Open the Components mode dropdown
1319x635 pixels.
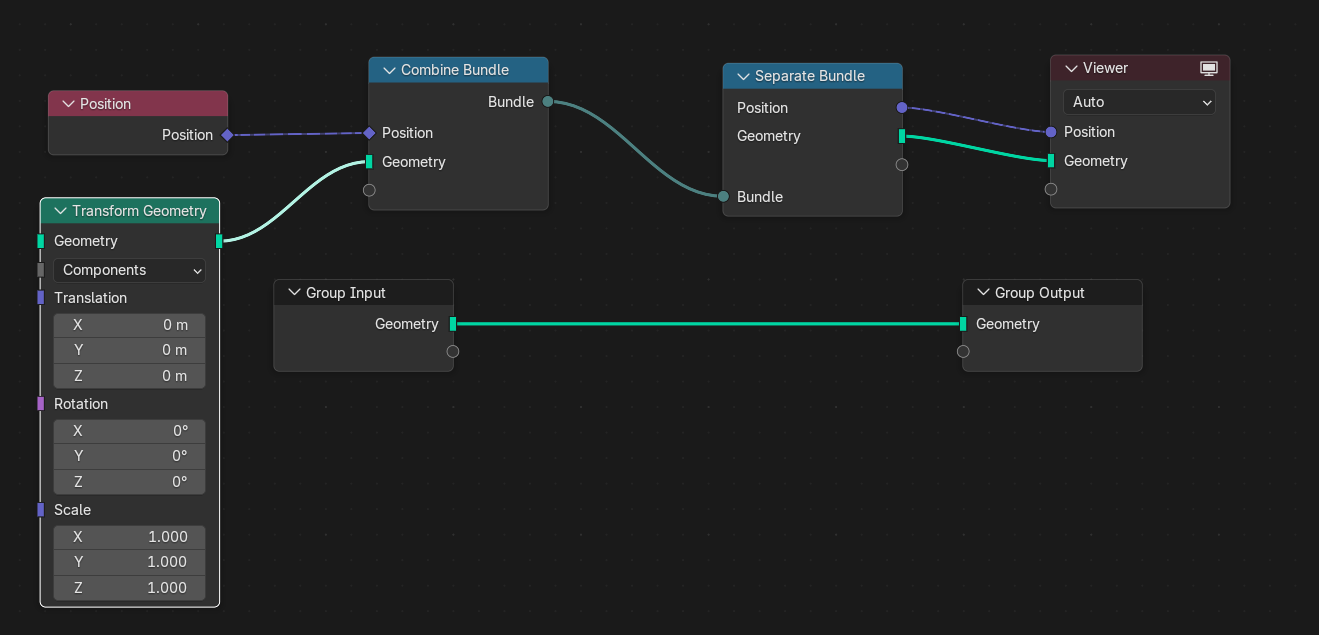click(129, 270)
